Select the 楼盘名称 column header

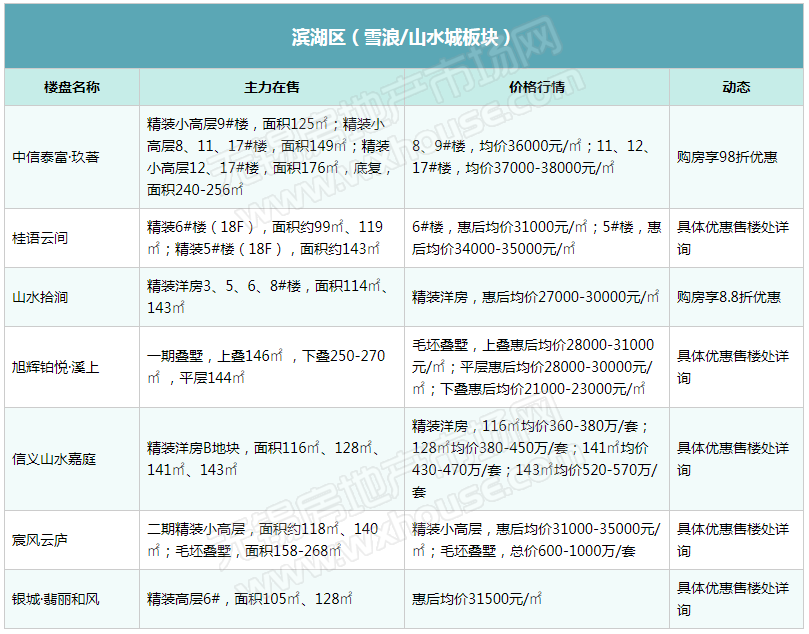point(72,87)
